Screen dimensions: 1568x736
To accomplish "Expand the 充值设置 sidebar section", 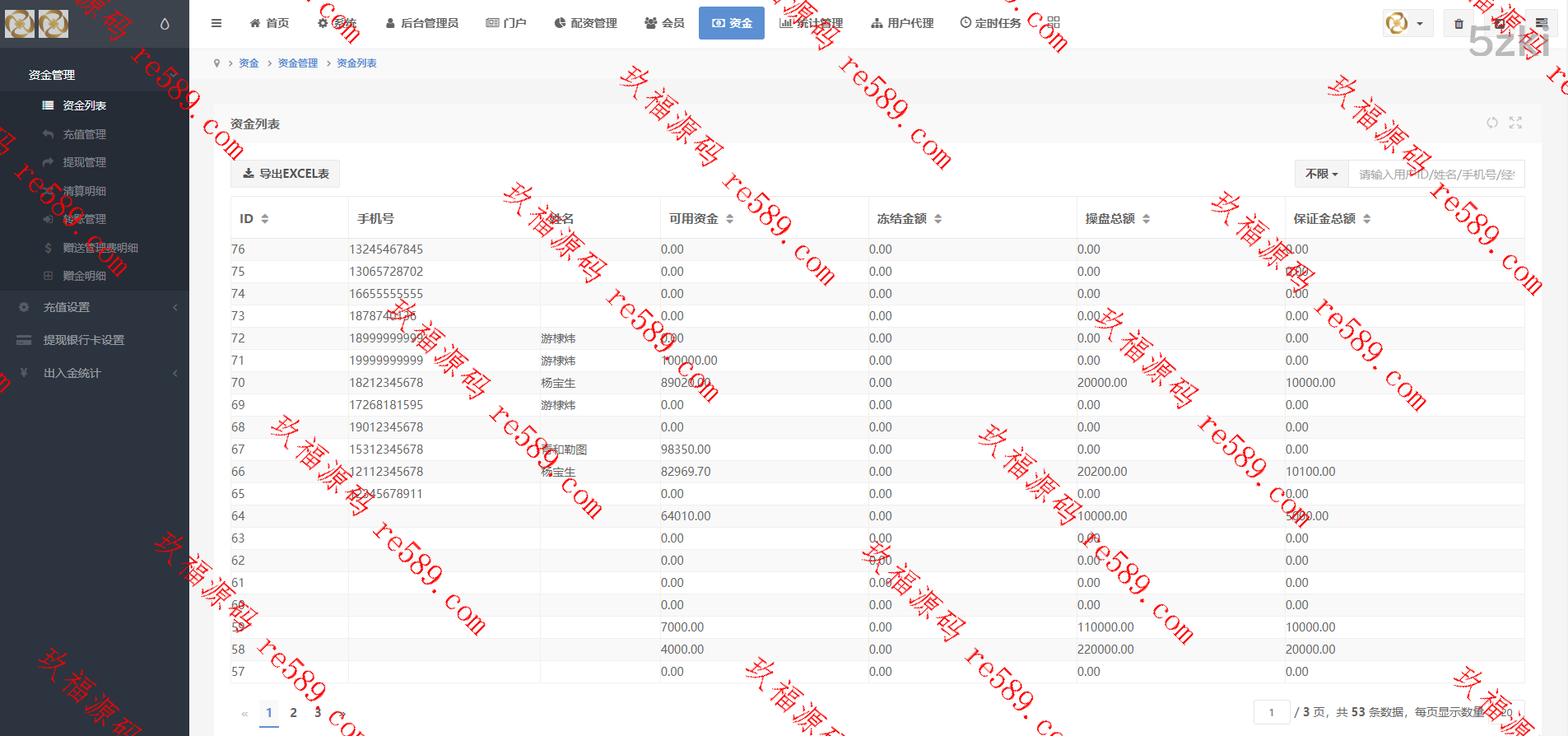I will (95, 307).
